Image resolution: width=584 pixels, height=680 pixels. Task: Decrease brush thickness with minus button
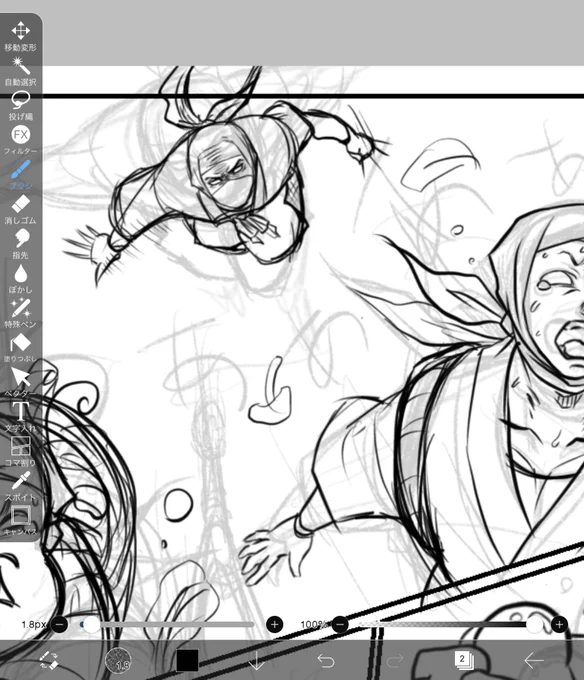point(59,624)
